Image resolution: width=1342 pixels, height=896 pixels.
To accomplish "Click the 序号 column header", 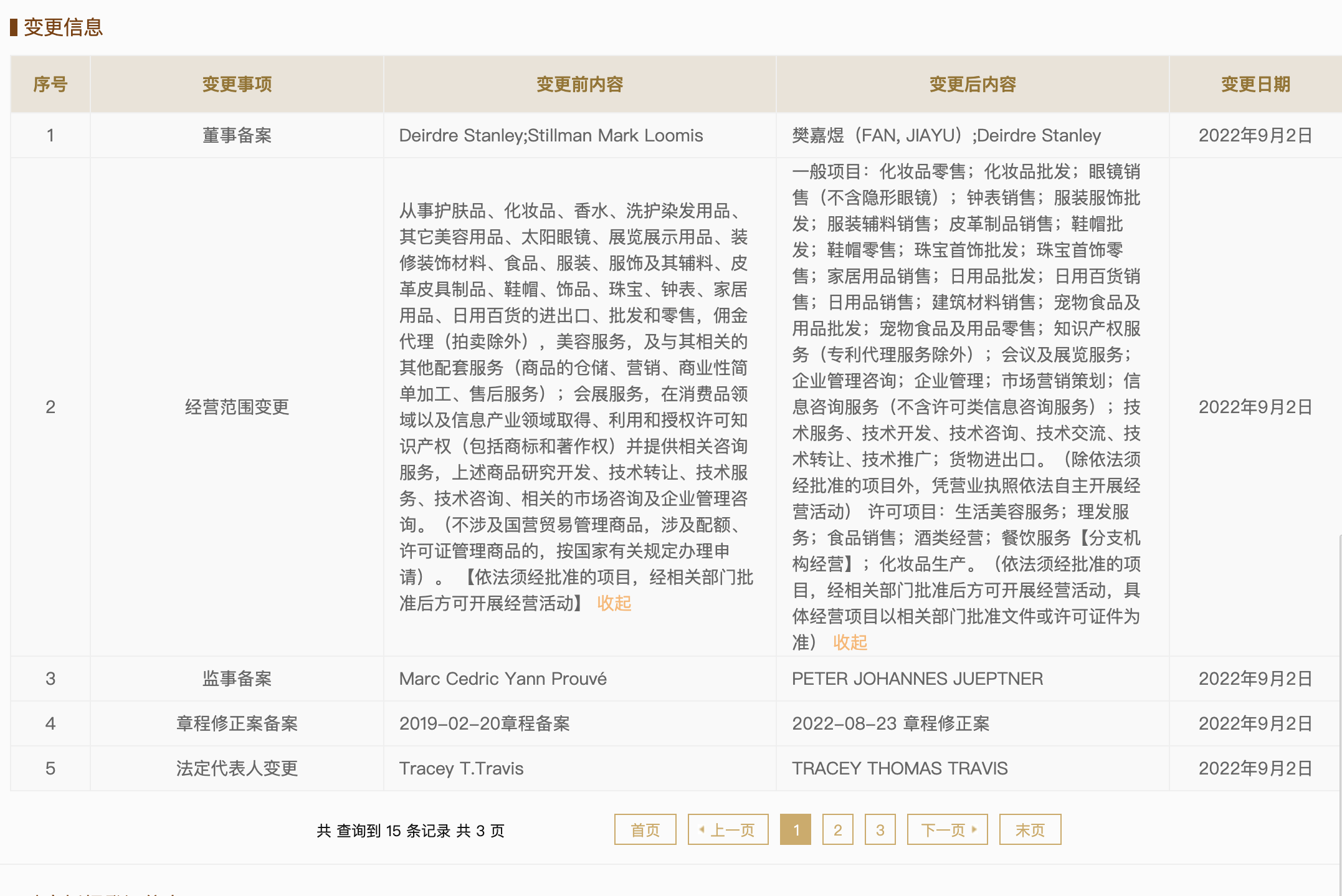I will pos(50,84).
